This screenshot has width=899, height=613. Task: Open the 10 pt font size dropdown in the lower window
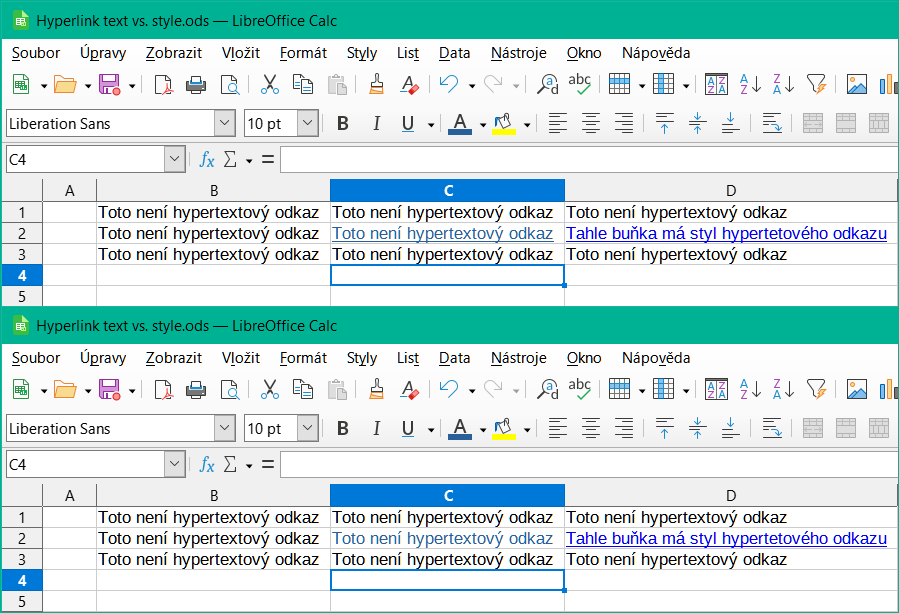(308, 429)
